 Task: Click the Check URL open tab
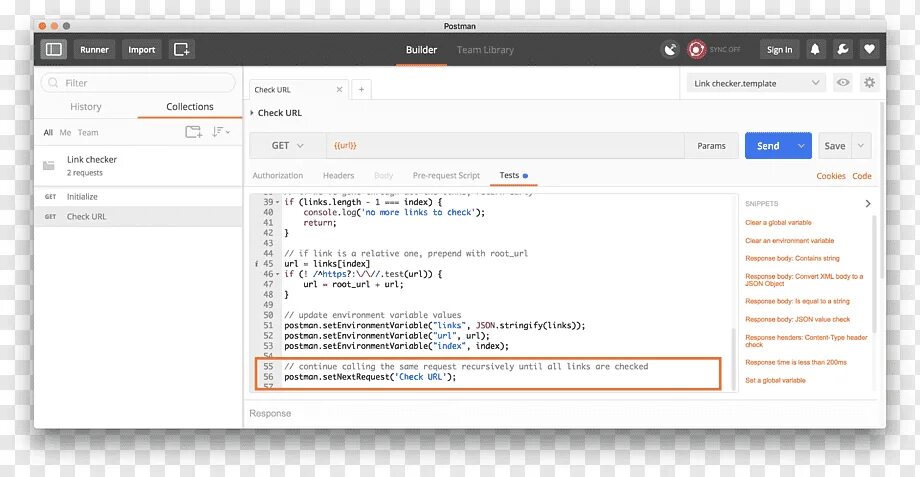click(x=299, y=89)
